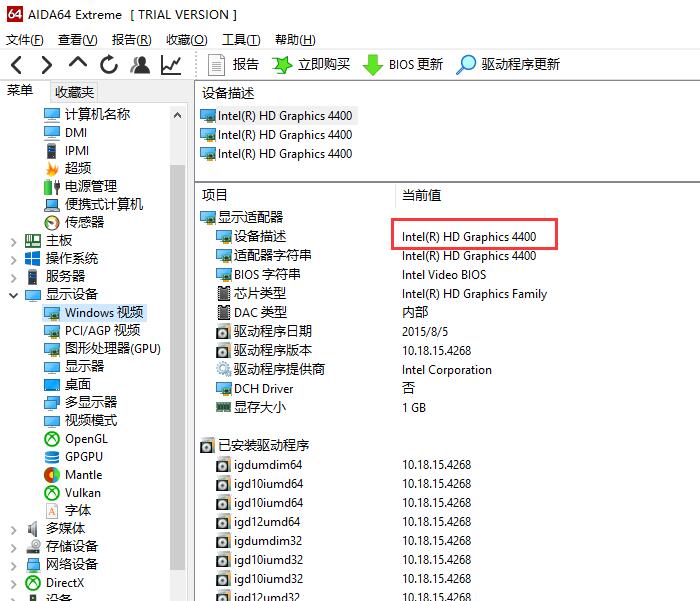Click the tree scrollbar up arrow
Viewport: 700px width, 601px height.
(x=177, y=115)
